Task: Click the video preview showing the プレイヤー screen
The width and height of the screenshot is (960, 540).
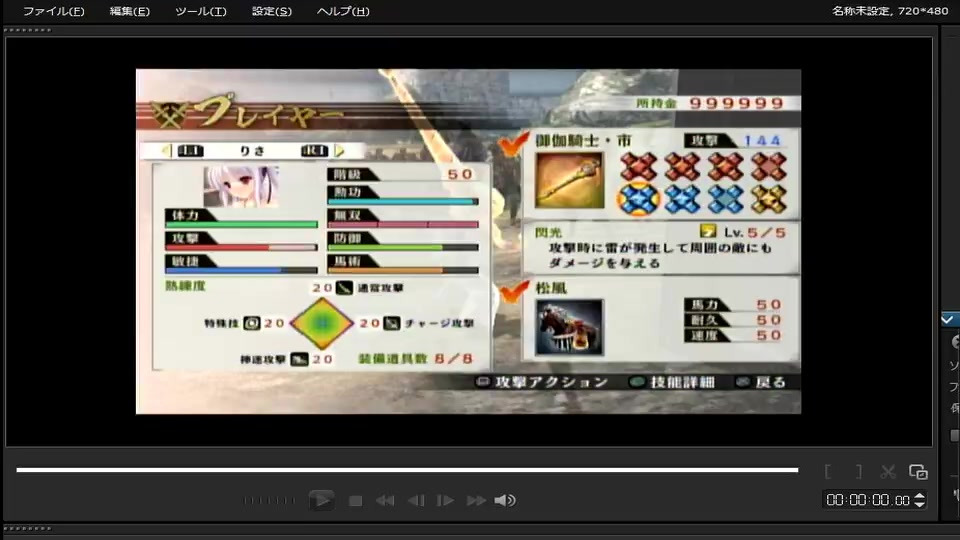Action: [468, 241]
